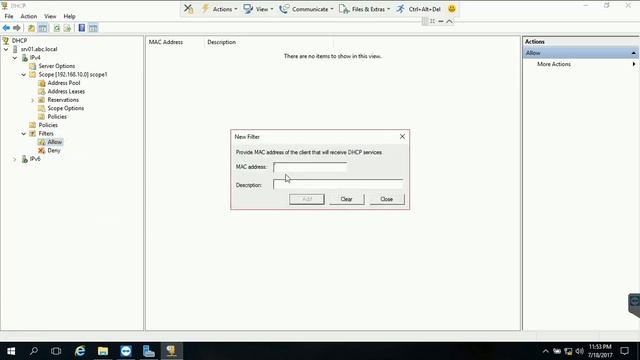Collapse the remote toolbar with the up chevron
The image size is (640, 360).
coord(449,21)
